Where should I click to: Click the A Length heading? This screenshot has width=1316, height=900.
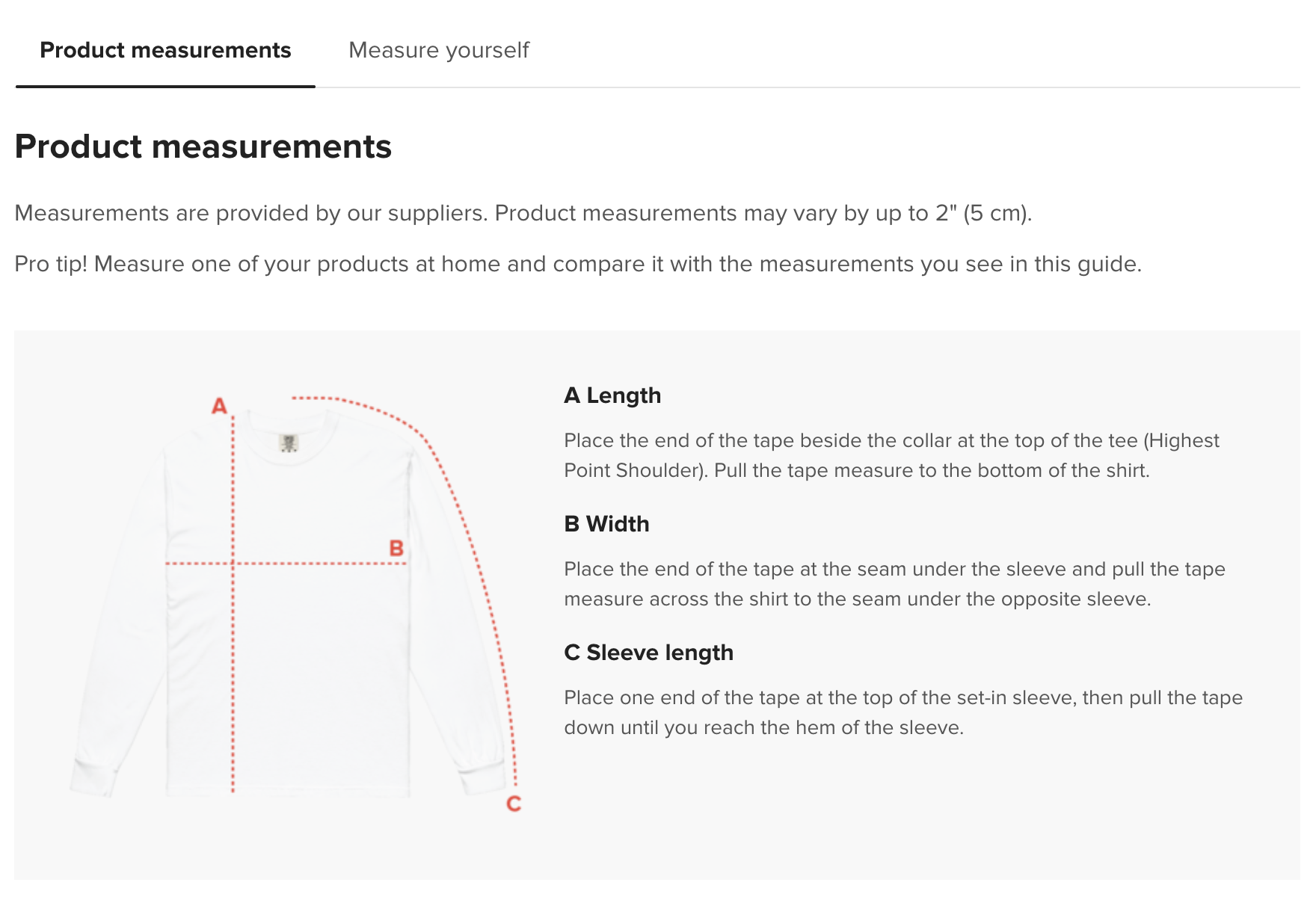click(x=612, y=395)
